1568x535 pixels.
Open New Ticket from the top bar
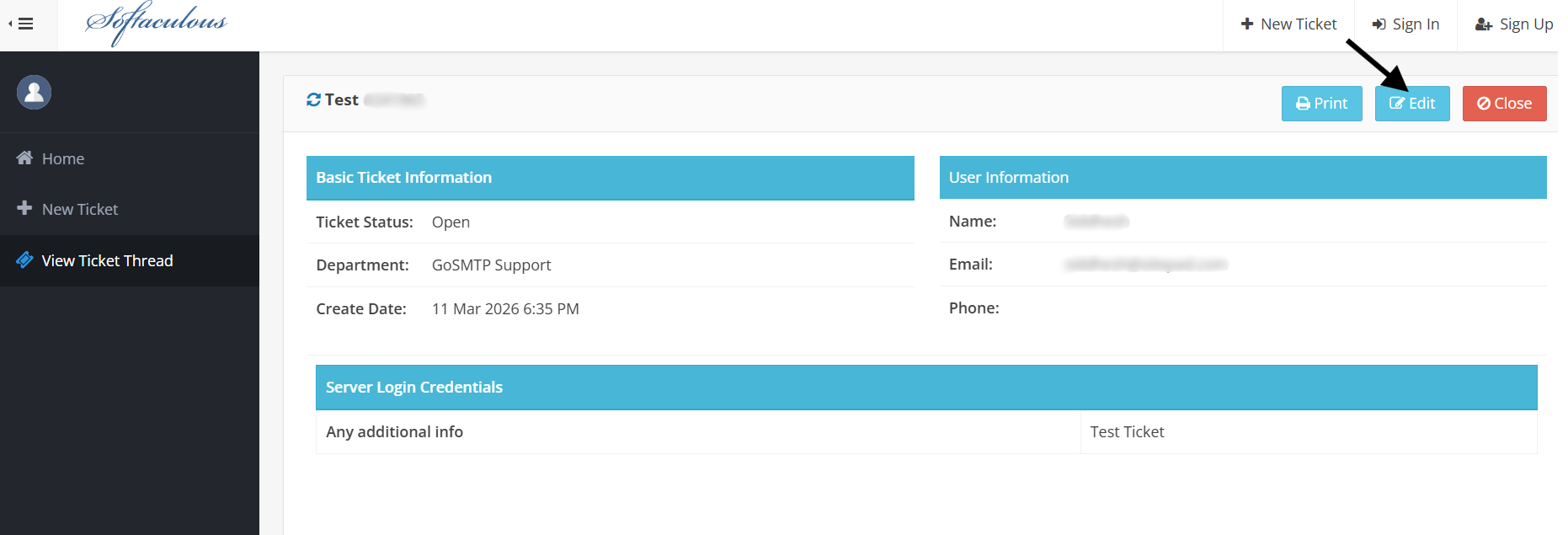(1289, 24)
